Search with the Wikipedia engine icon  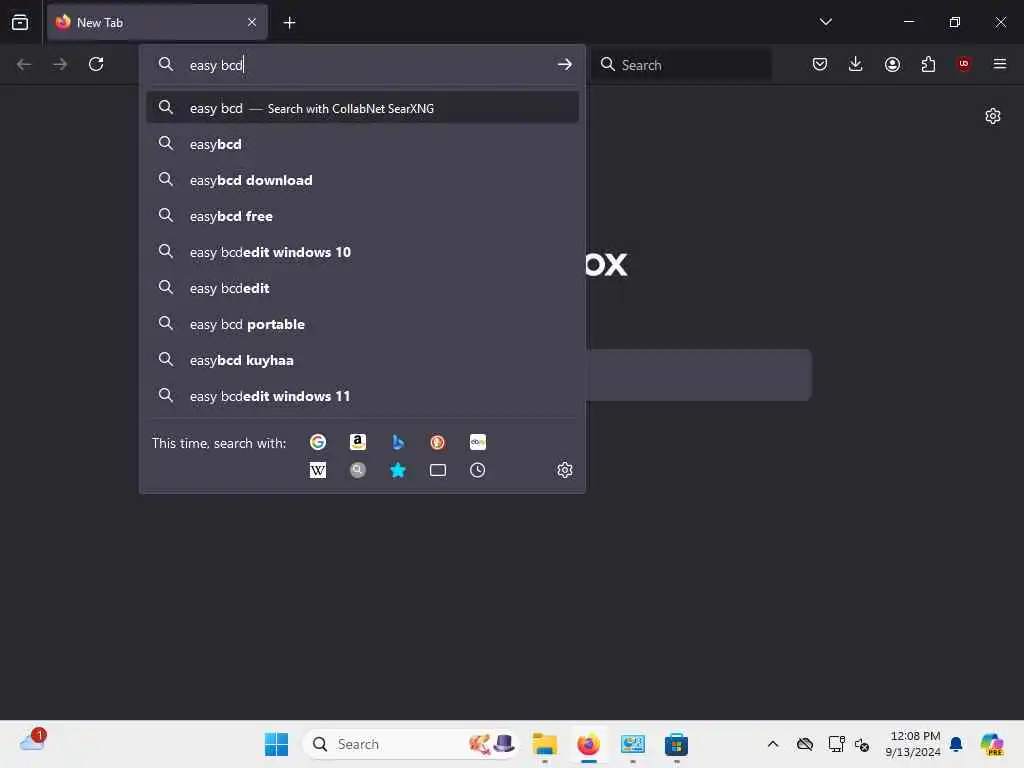click(318, 470)
